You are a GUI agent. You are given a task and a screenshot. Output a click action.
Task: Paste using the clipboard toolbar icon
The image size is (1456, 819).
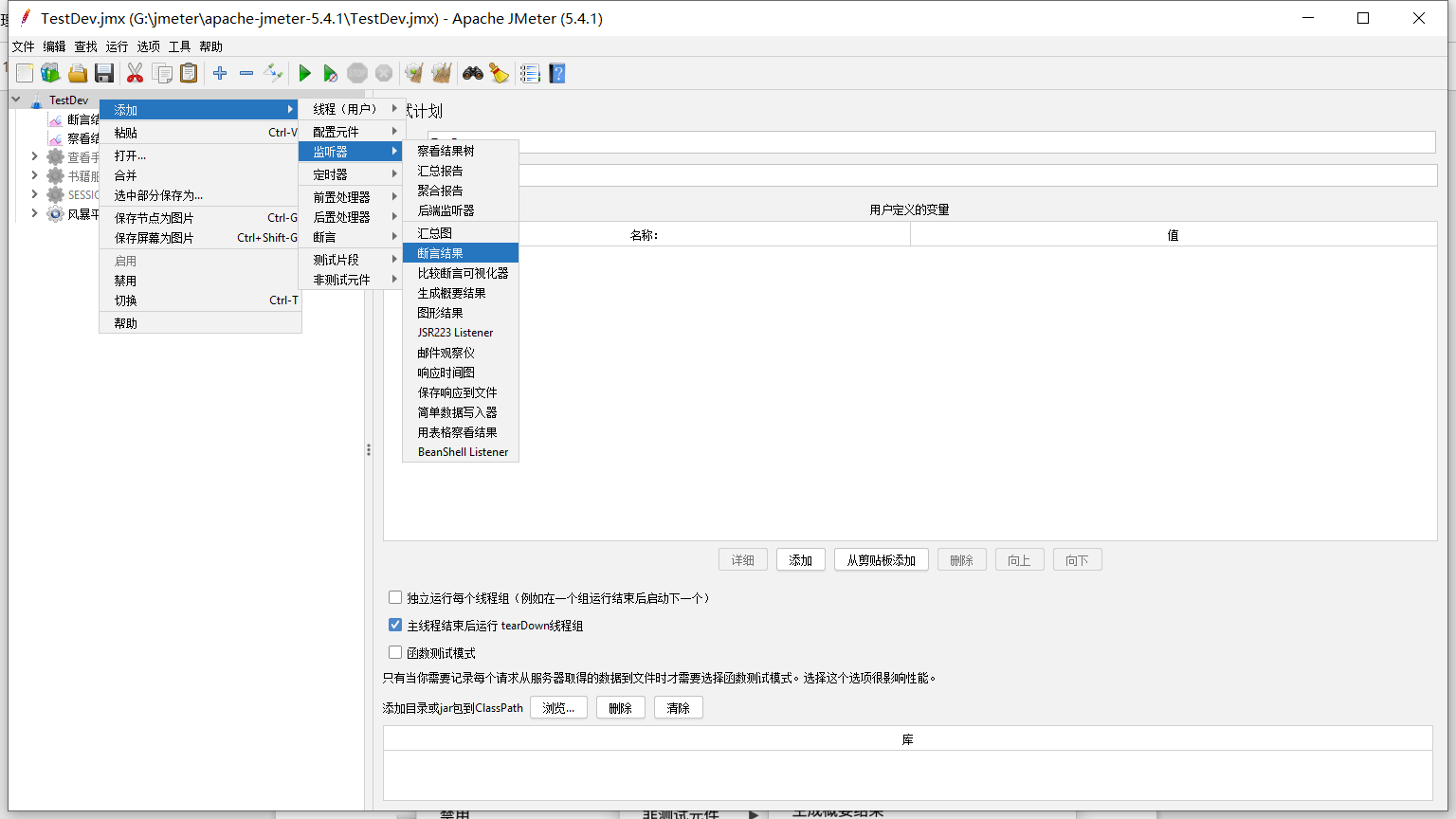pyautogui.click(x=189, y=73)
